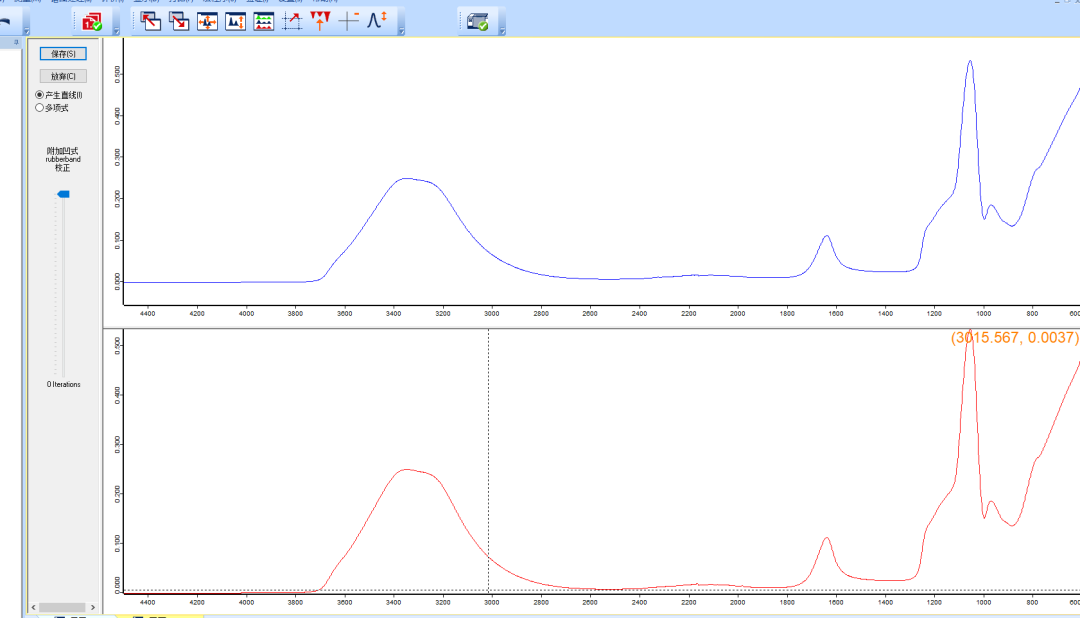1080x618 pixels.
Task: Open the dropdown arrow after the peak tools toolbar
Action: tap(401, 30)
